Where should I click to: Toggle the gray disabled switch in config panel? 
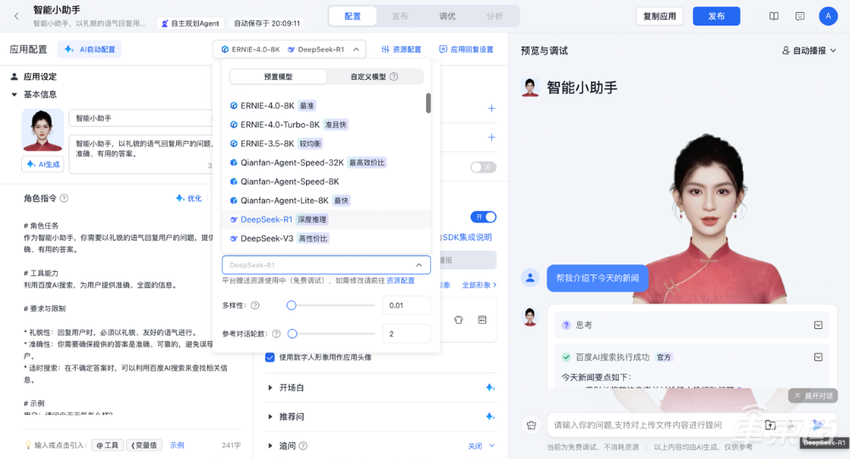coord(483,167)
